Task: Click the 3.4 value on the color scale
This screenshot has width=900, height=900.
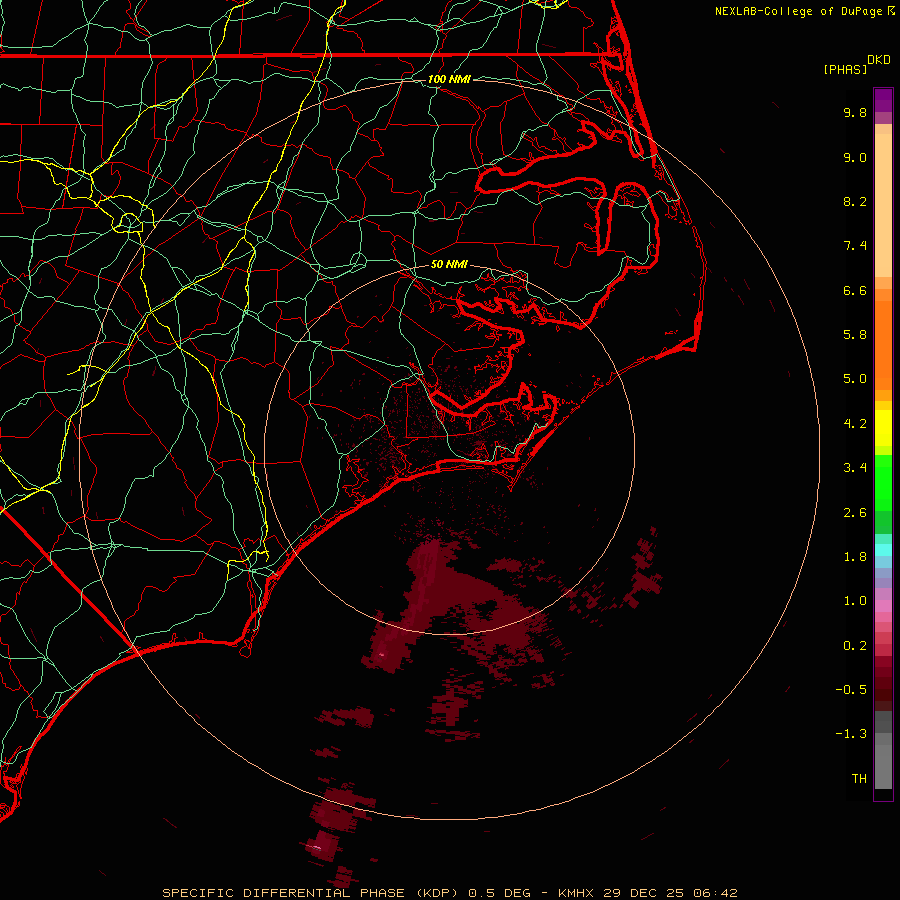Action: pyautogui.click(x=855, y=468)
